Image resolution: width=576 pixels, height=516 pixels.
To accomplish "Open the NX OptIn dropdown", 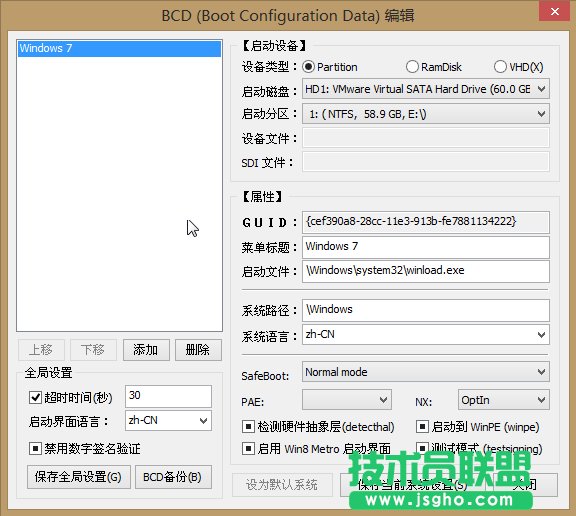I will [x=504, y=400].
